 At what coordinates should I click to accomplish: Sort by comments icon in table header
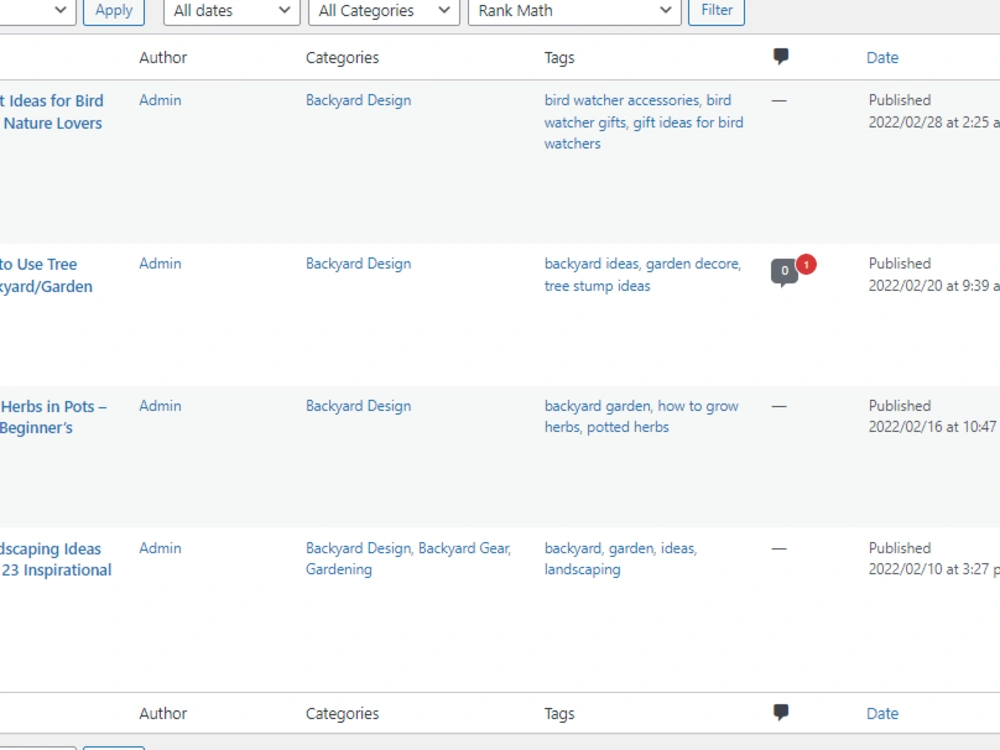pyautogui.click(x=781, y=57)
